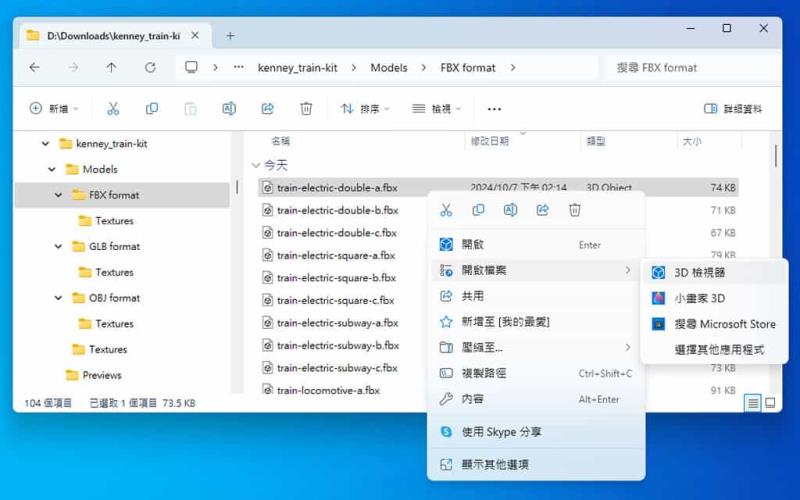Click the PC monitor icon in the address bar
The width and height of the screenshot is (800, 500).
pos(191,67)
